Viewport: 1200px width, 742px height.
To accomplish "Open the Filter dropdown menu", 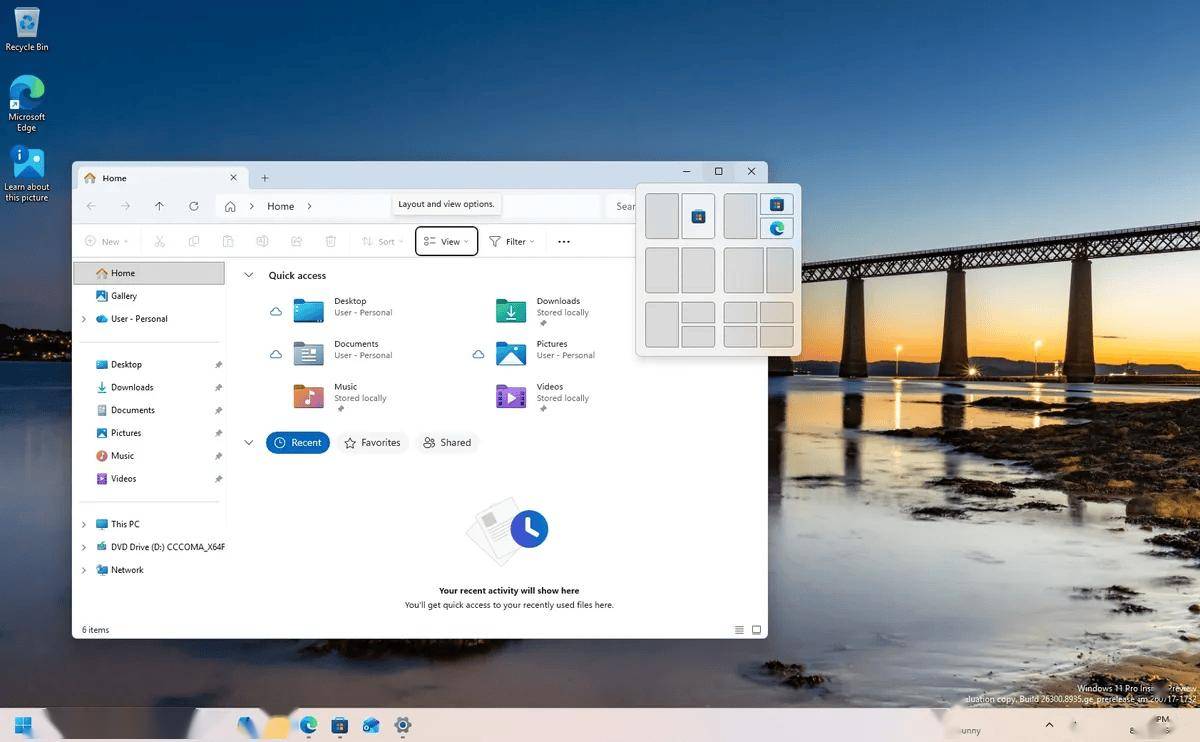I will coord(511,241).
